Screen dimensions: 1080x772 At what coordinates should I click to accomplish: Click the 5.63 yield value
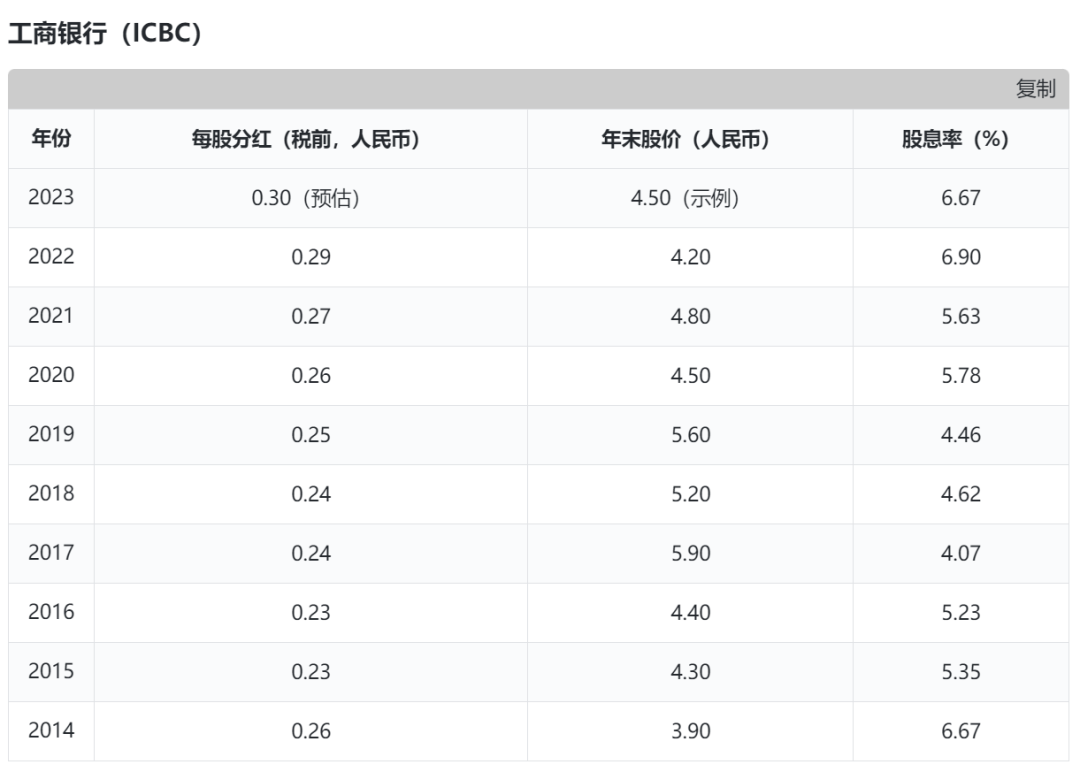click(x=961, y=316)
